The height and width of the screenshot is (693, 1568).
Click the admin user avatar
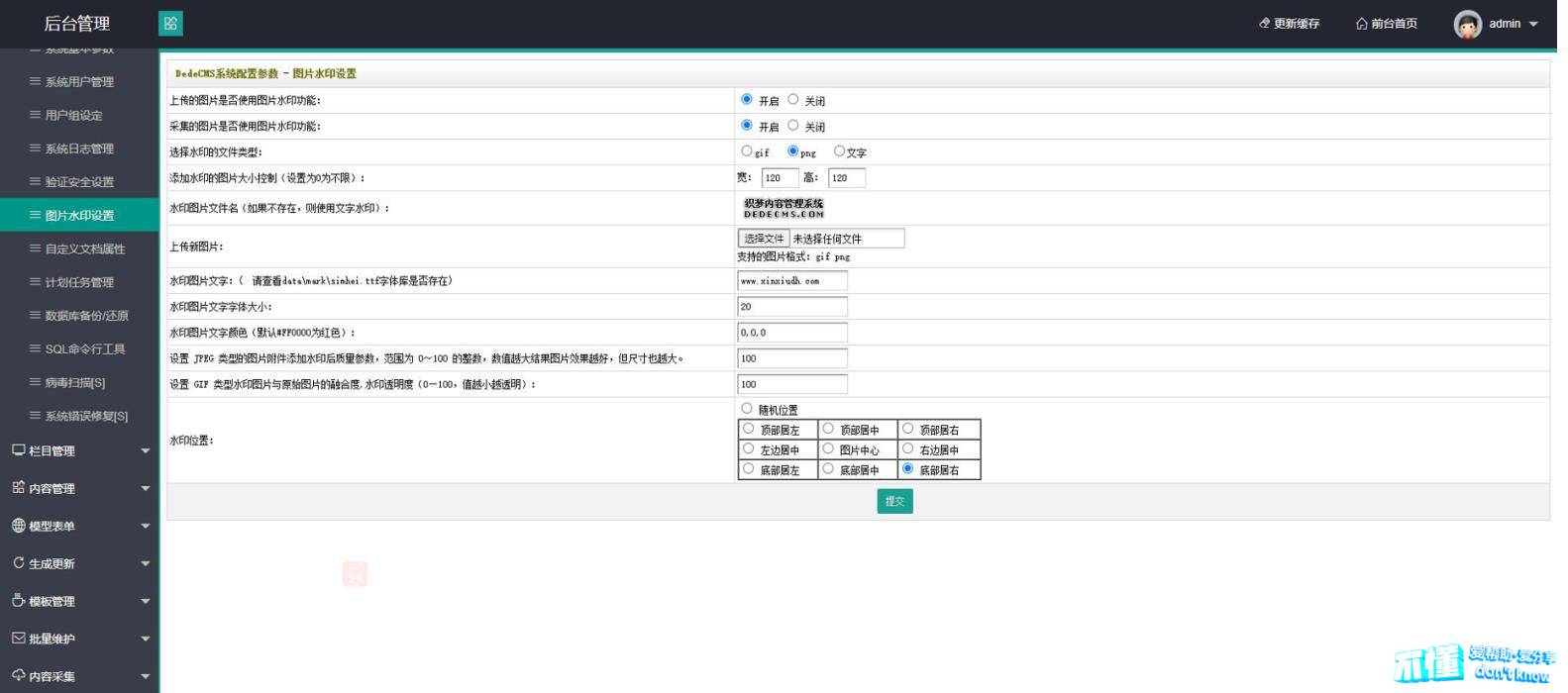[1467, 24]
